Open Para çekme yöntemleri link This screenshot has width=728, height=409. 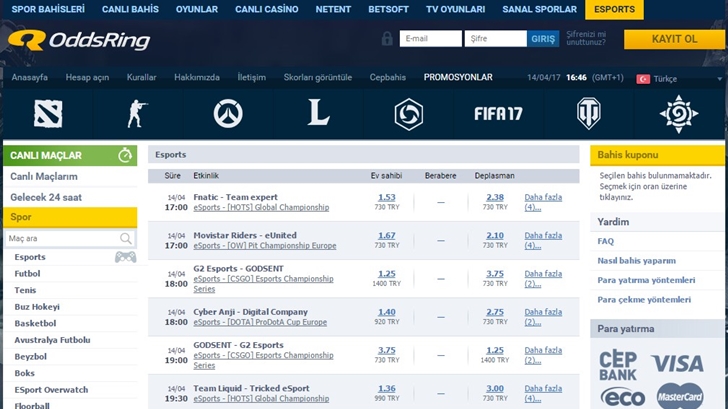644,300
